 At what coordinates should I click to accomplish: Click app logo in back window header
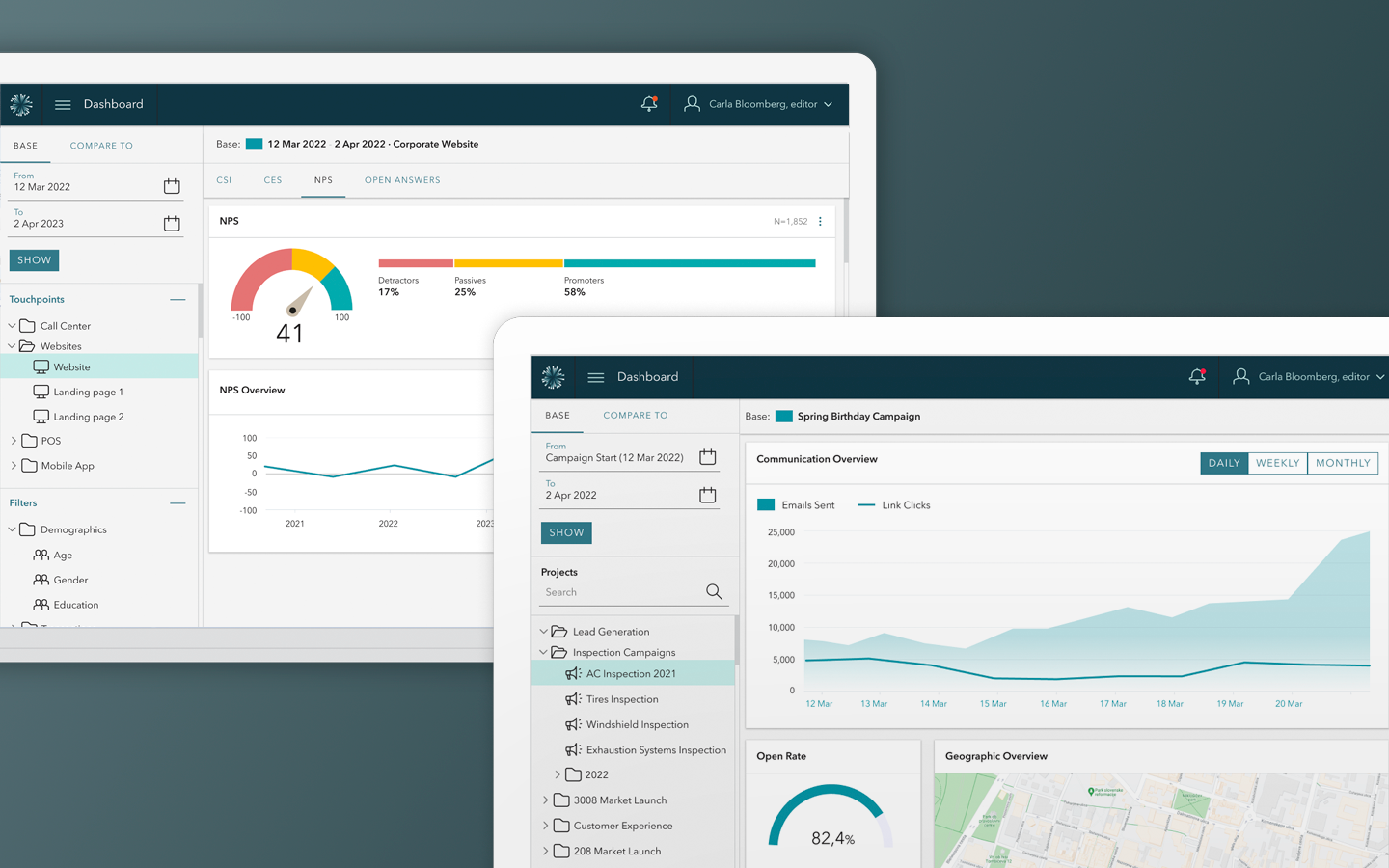21,104
